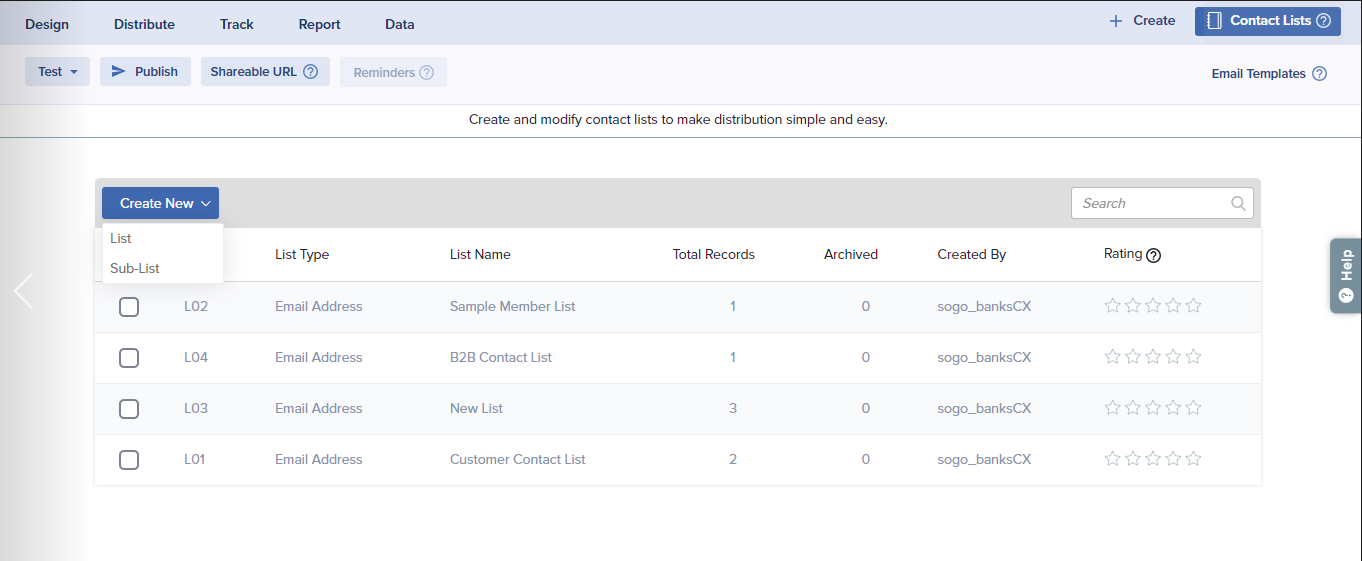Select the Sample Member List checkbox

pos(129,307)
